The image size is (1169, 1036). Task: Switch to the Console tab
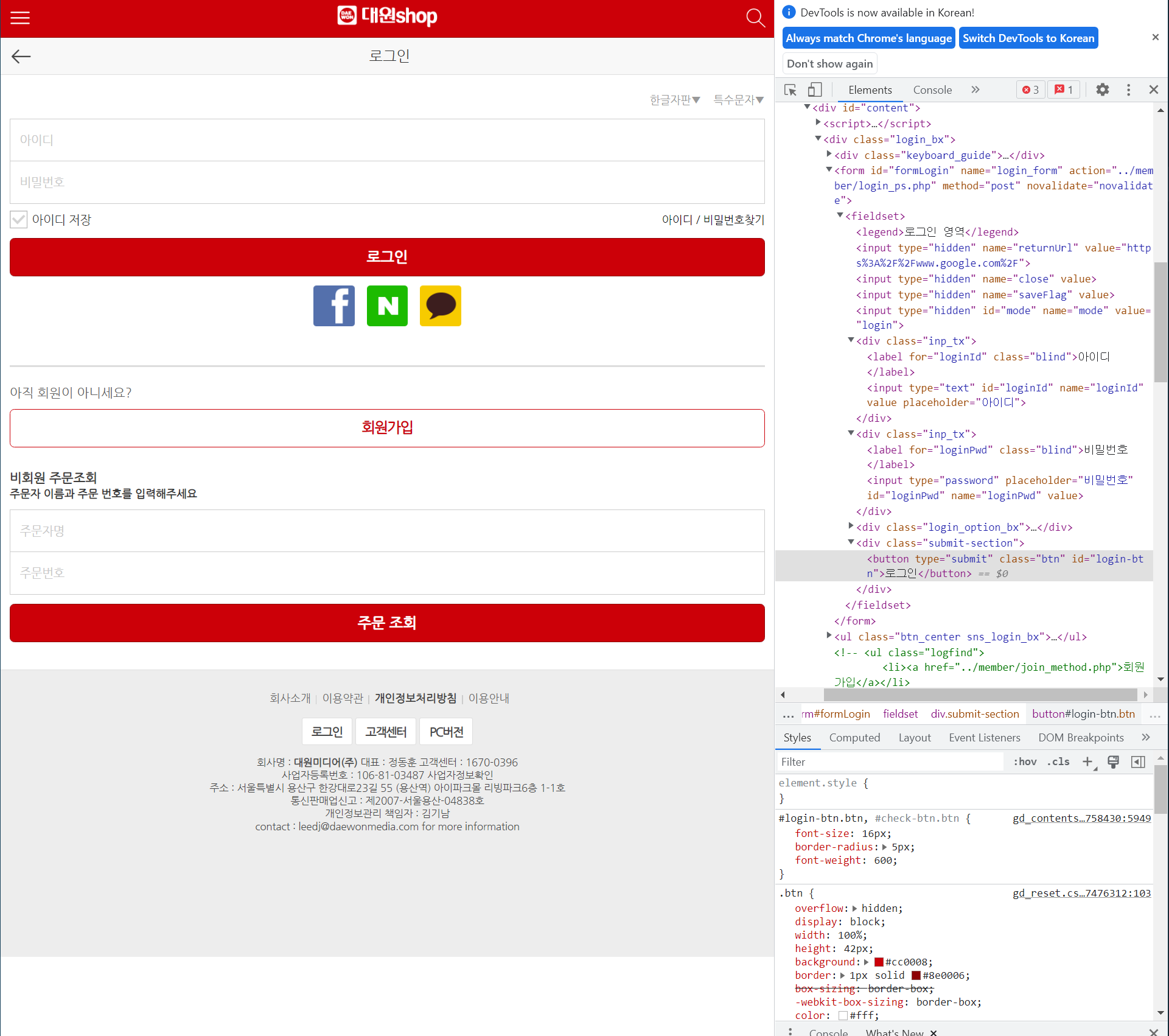click(x=932, y=89)
